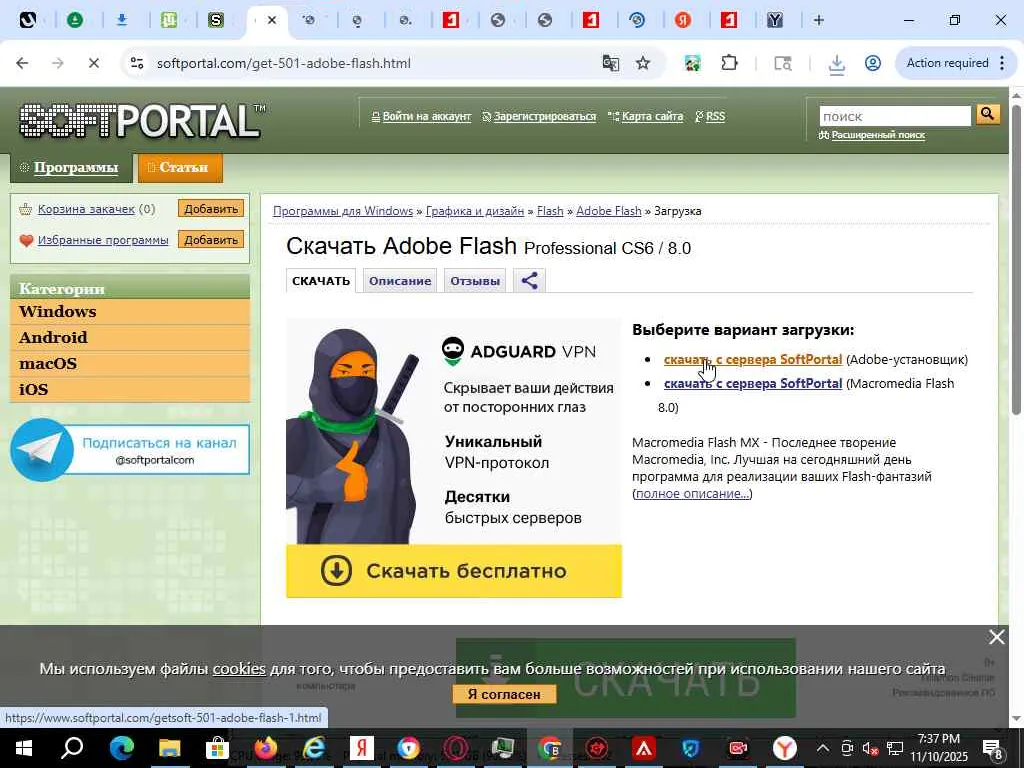Download from SoftPortal server (Macromedia Flash 8.0)

coord(753,383)
